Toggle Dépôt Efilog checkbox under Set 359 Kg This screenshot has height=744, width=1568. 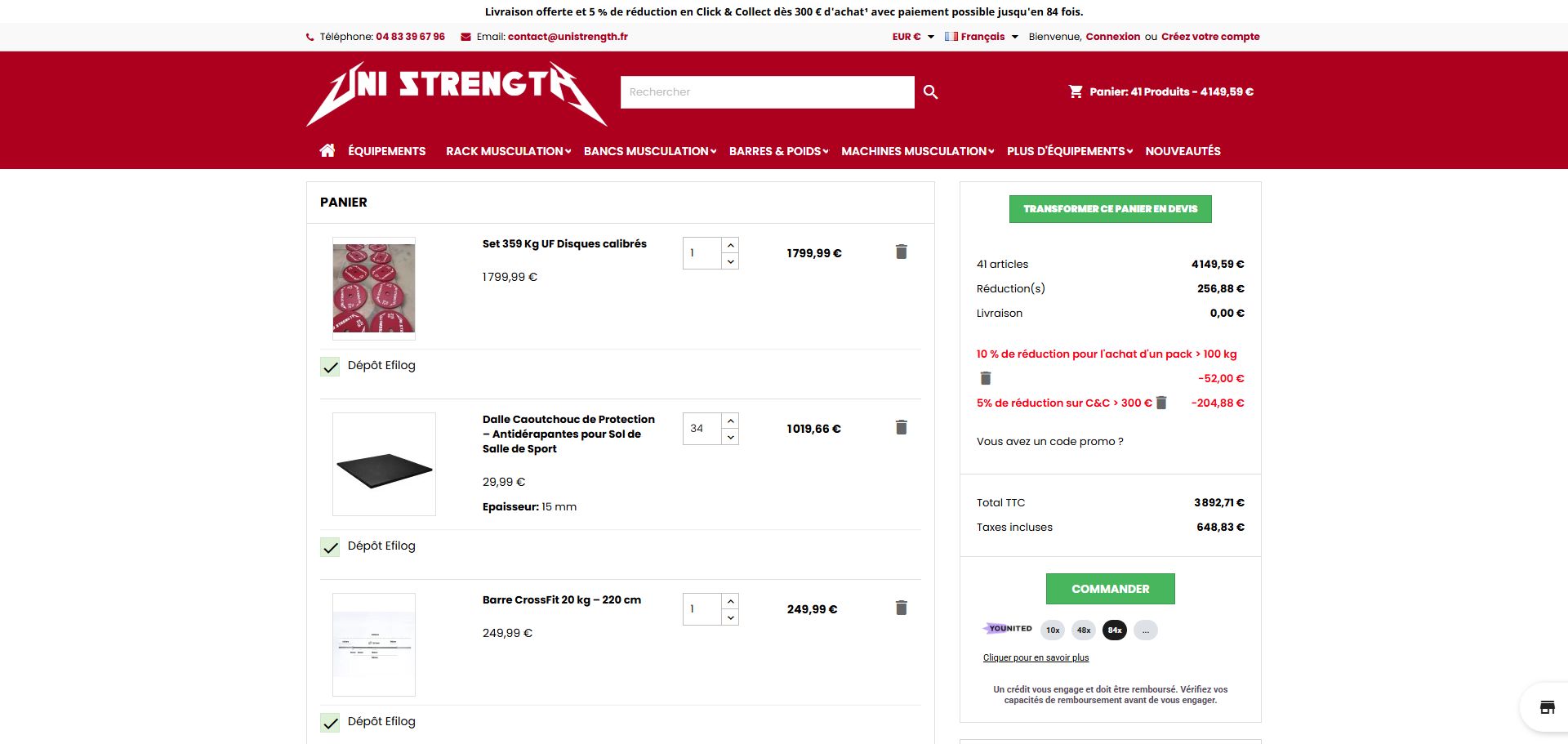point(330,367)
